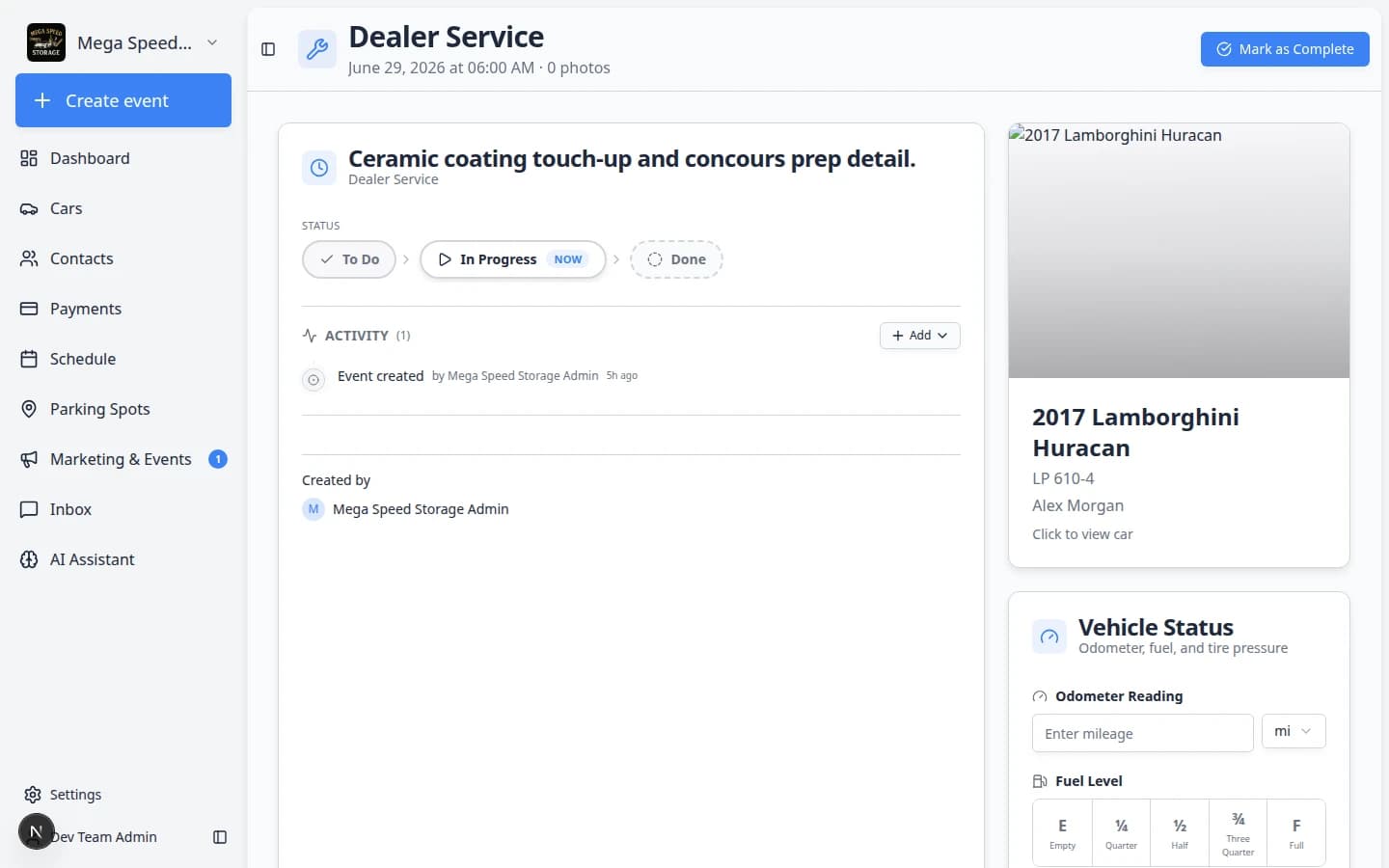
Task: Click the Click to view car link
Action: pyautogui.click(x=1082, y=534)
